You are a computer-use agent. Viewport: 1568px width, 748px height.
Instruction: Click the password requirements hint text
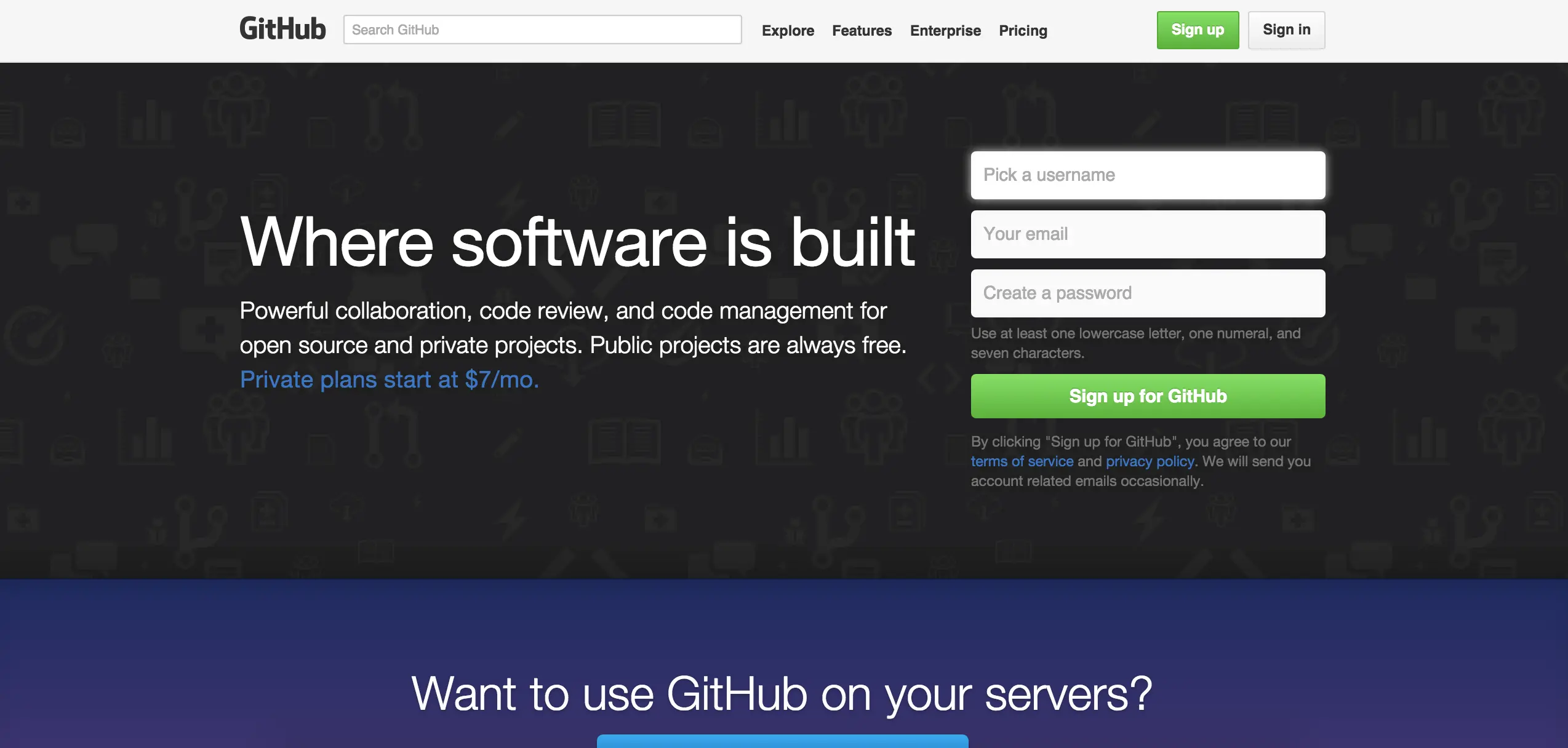tap(1135, 343)
